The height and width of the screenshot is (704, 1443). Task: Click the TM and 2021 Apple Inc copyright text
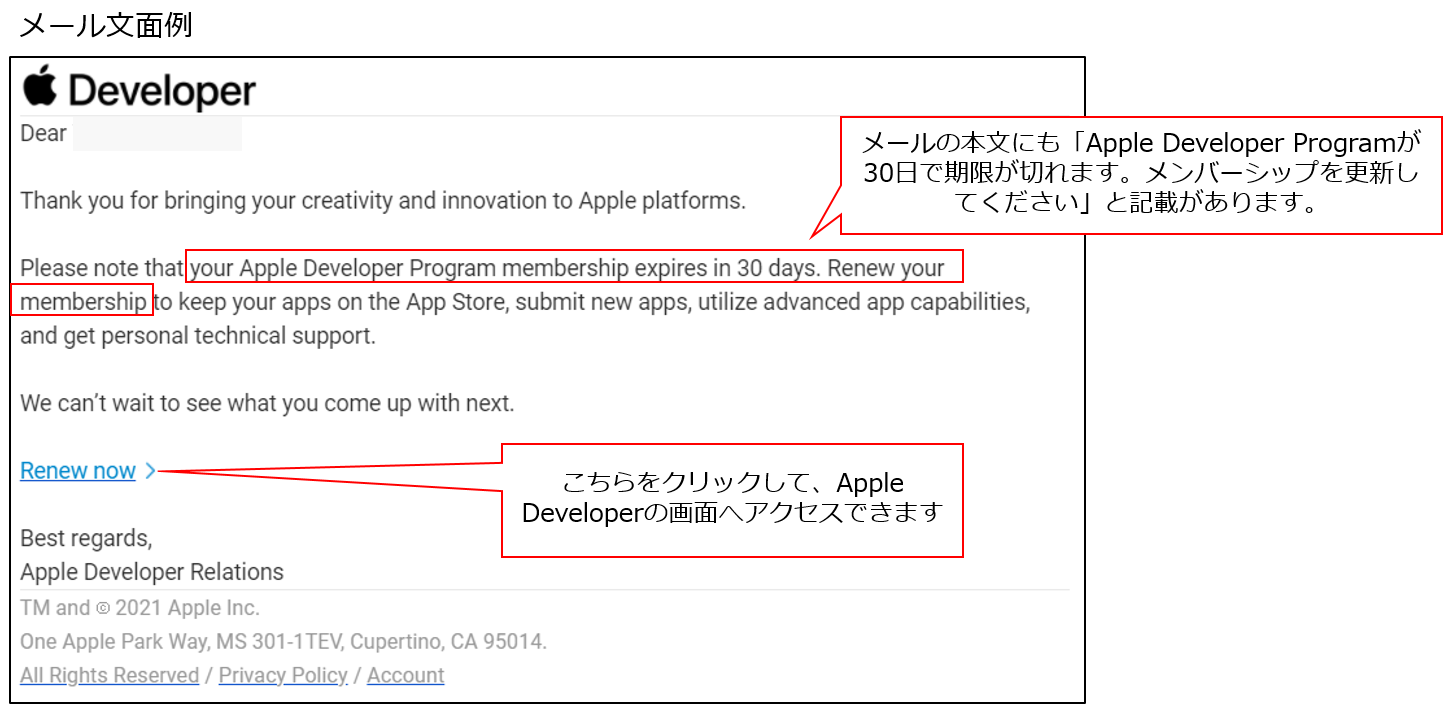pos(139,607)
